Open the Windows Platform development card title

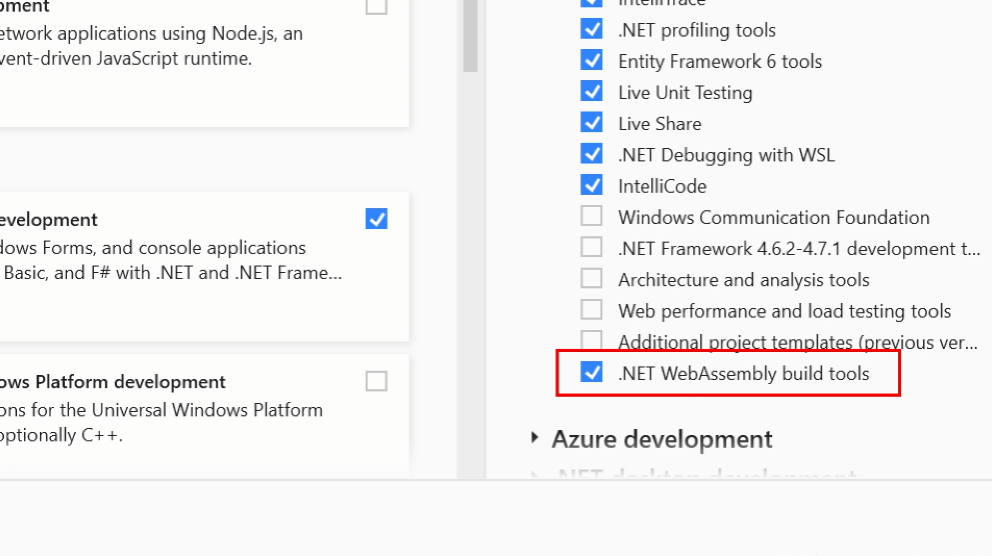pos(112,382)
